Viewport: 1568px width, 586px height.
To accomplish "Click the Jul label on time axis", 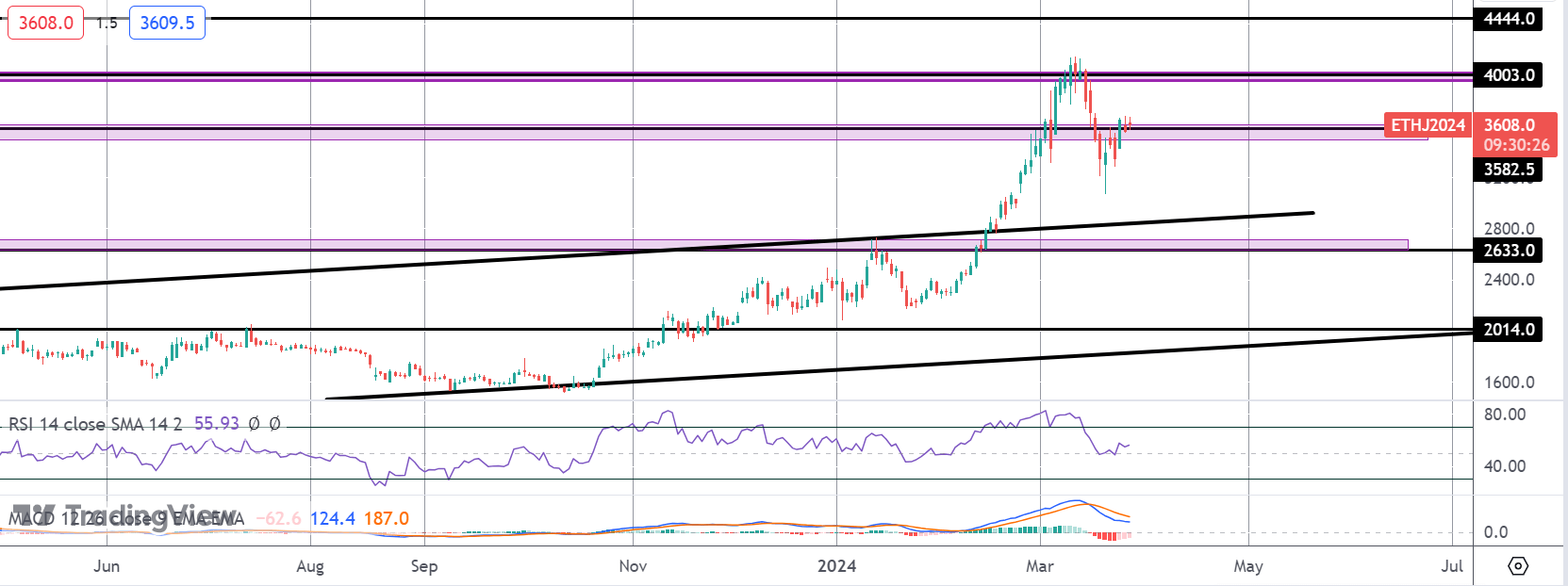I will coord(1453,566).
